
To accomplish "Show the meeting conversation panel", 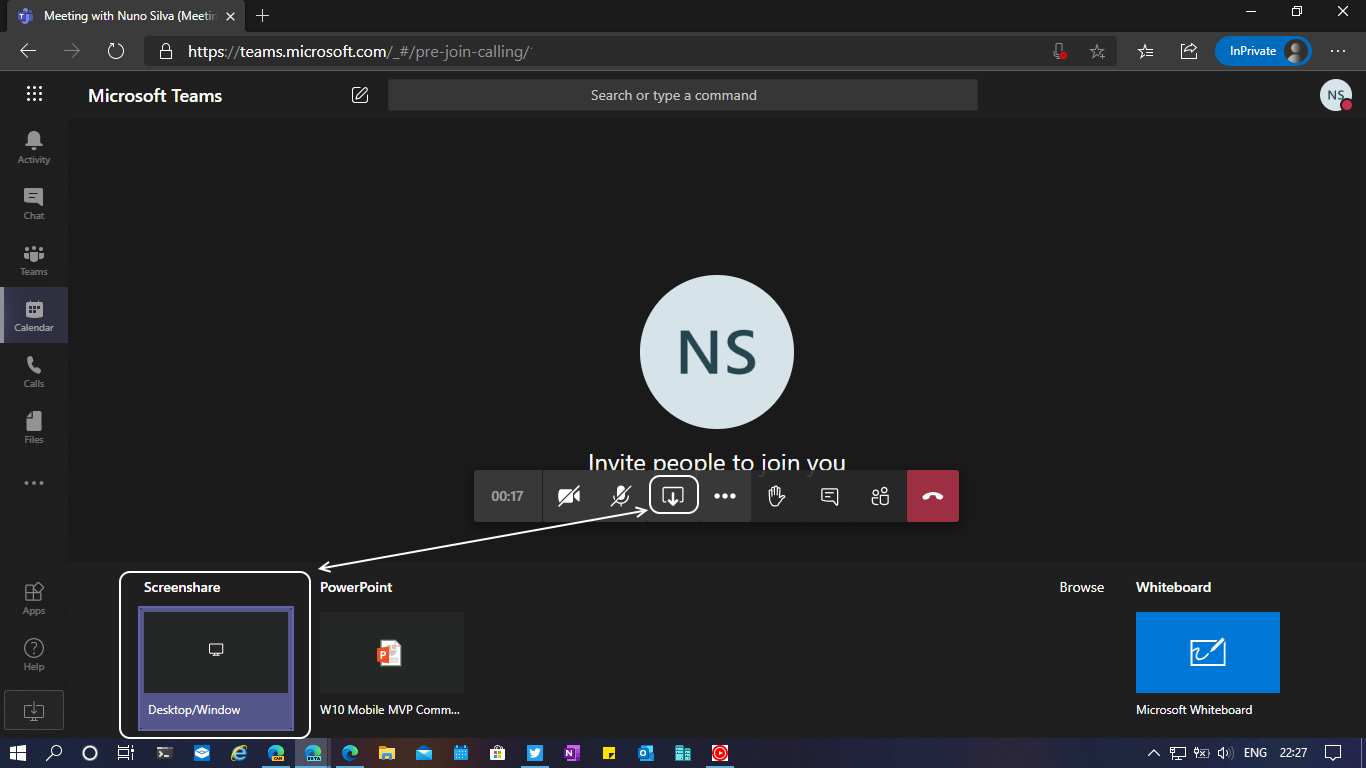I will tap(829, 496).
